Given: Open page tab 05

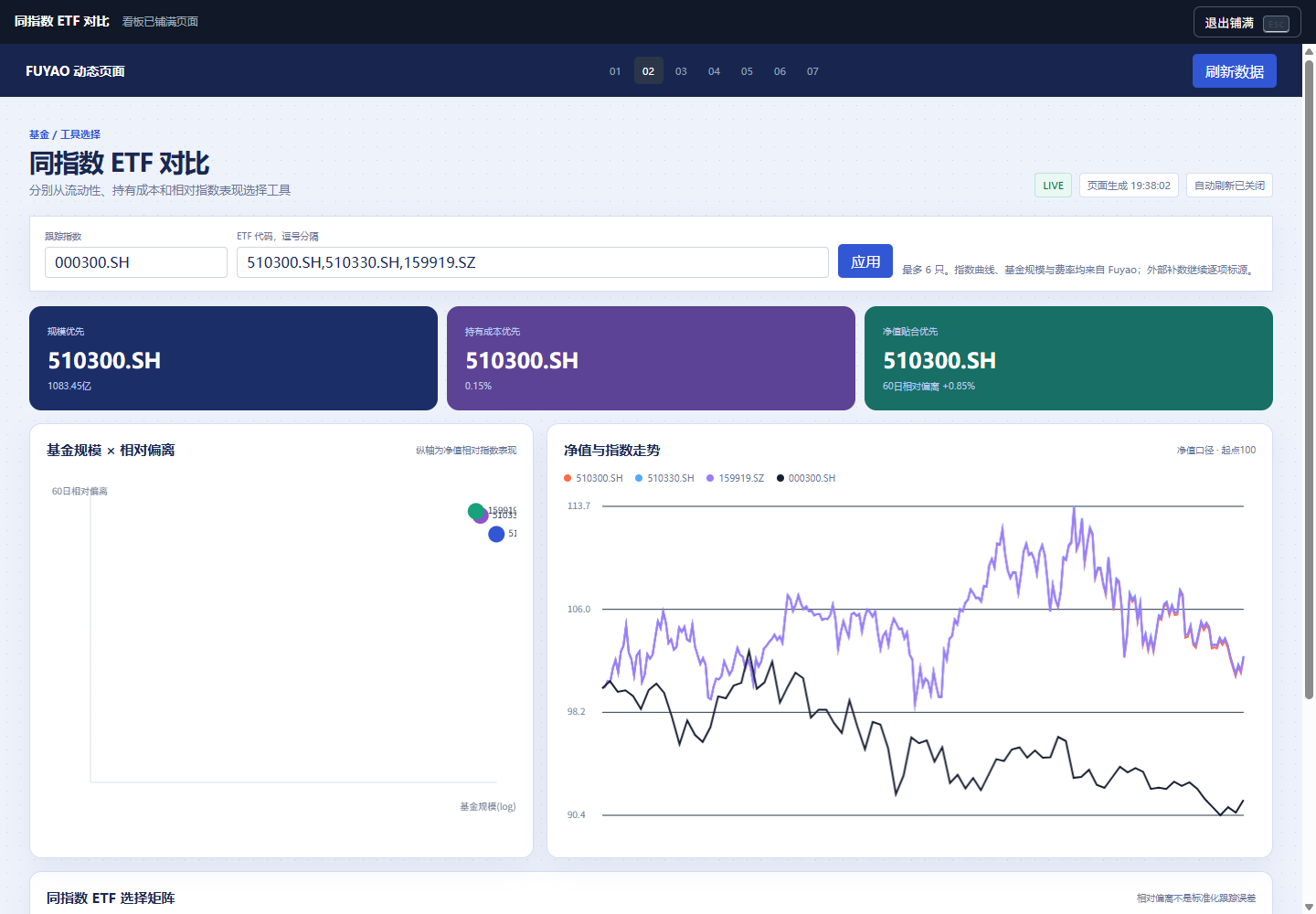Looking at the screenshot, I should (x=747, y=71).
